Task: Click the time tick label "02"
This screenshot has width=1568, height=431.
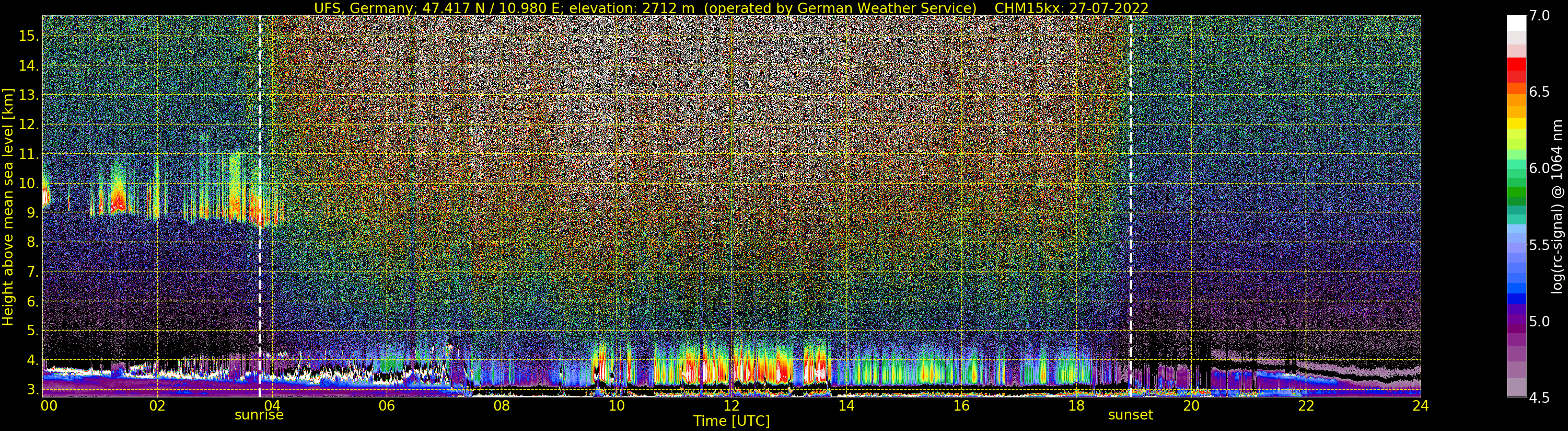Action: coord(157,406)
